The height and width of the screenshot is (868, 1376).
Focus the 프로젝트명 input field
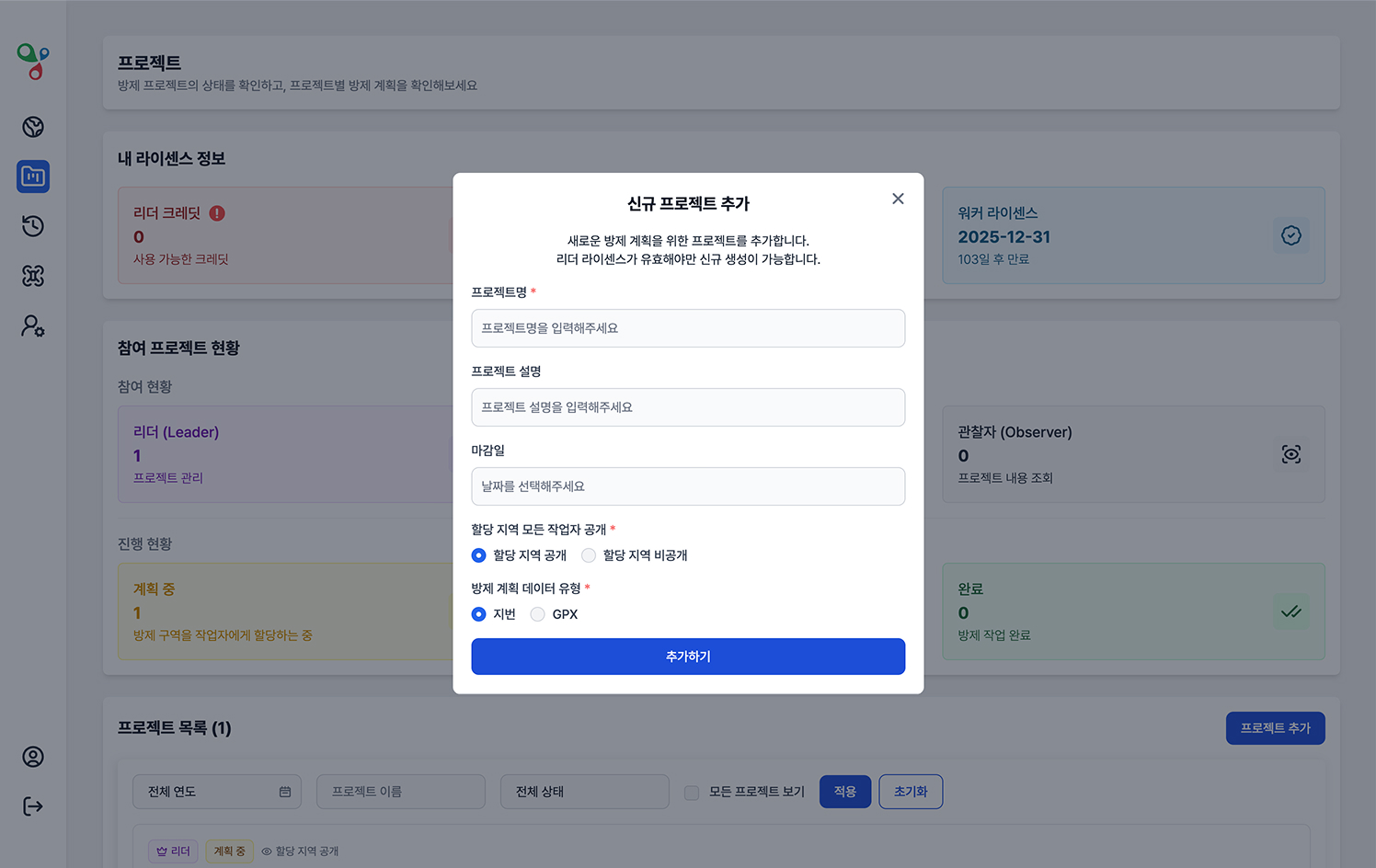coord(688,328)
